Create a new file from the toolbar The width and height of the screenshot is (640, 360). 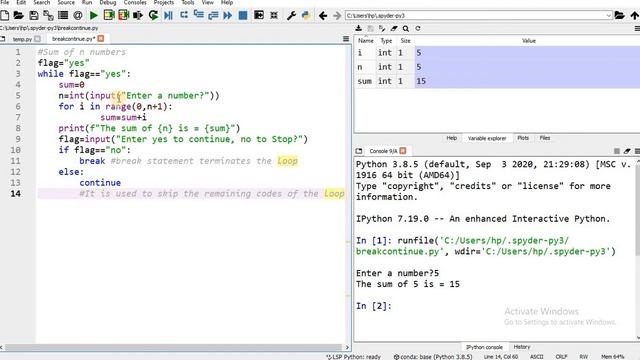(4, 16)
